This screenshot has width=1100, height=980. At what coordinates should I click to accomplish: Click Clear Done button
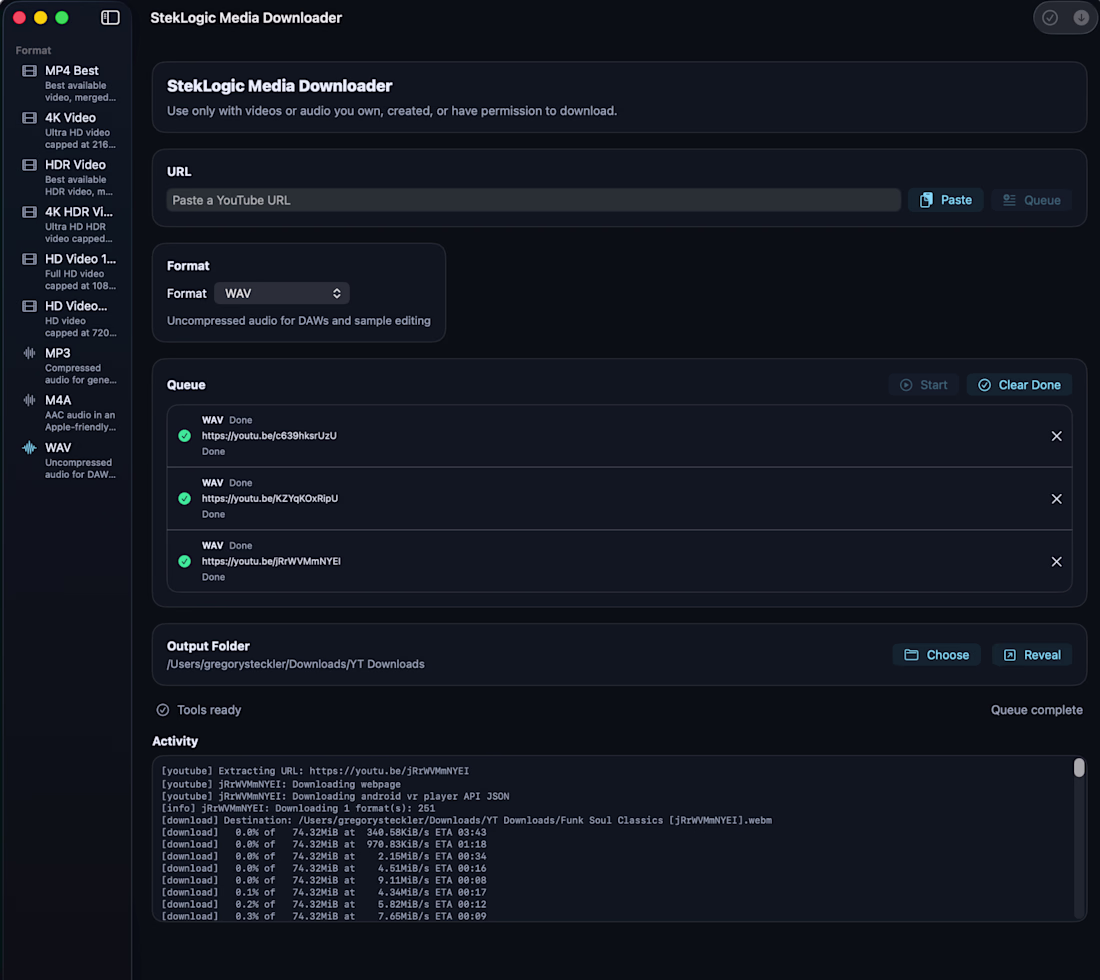(x=1019, y=384)
